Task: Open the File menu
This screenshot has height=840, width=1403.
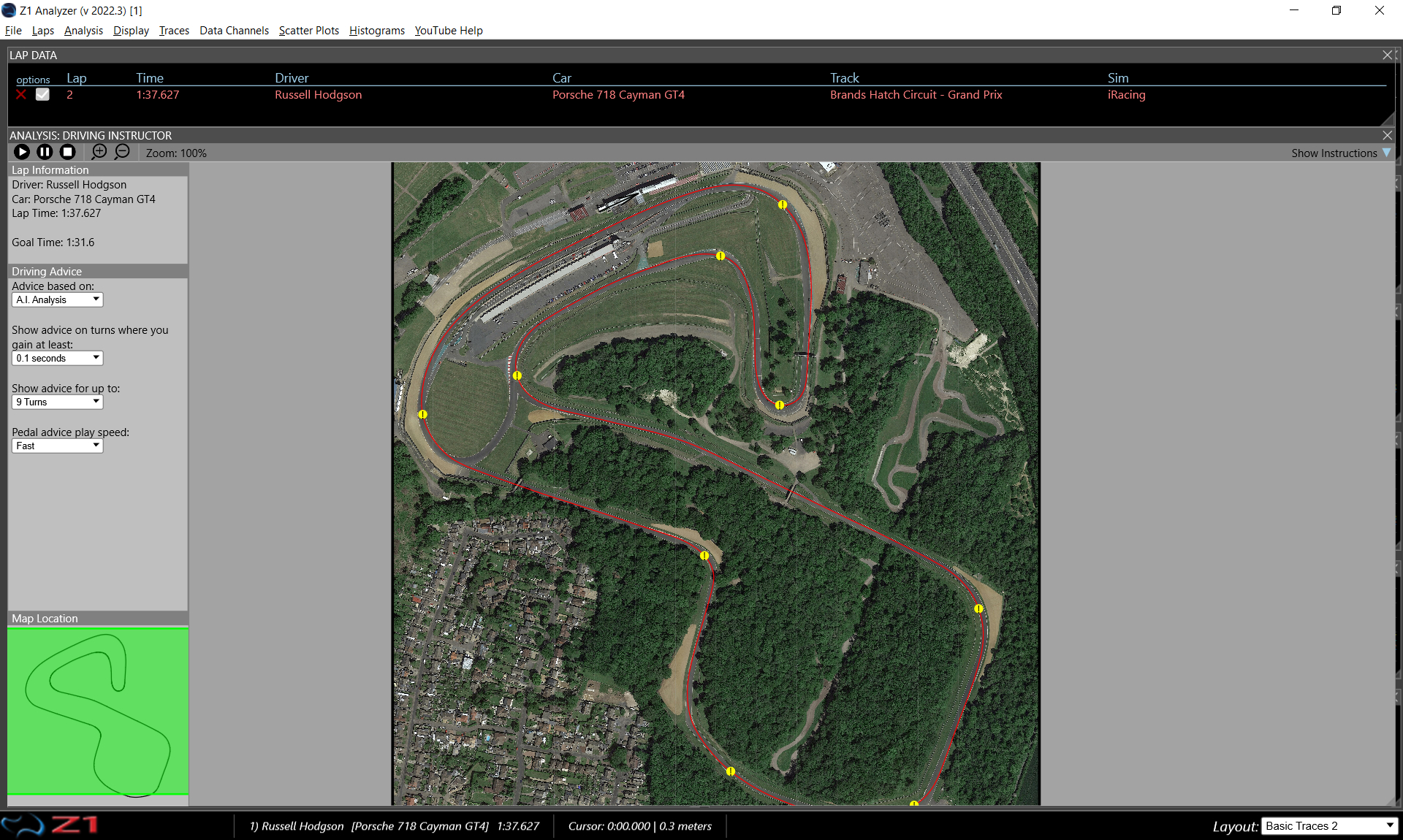Action: 13,31
